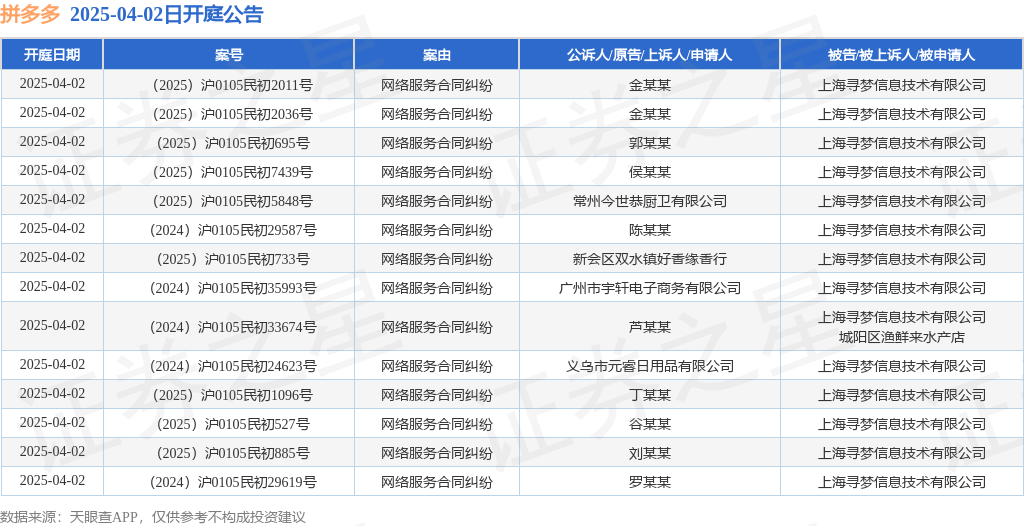Click plaintiff 郭某某
1024x526 pixels.
[650, 143]
